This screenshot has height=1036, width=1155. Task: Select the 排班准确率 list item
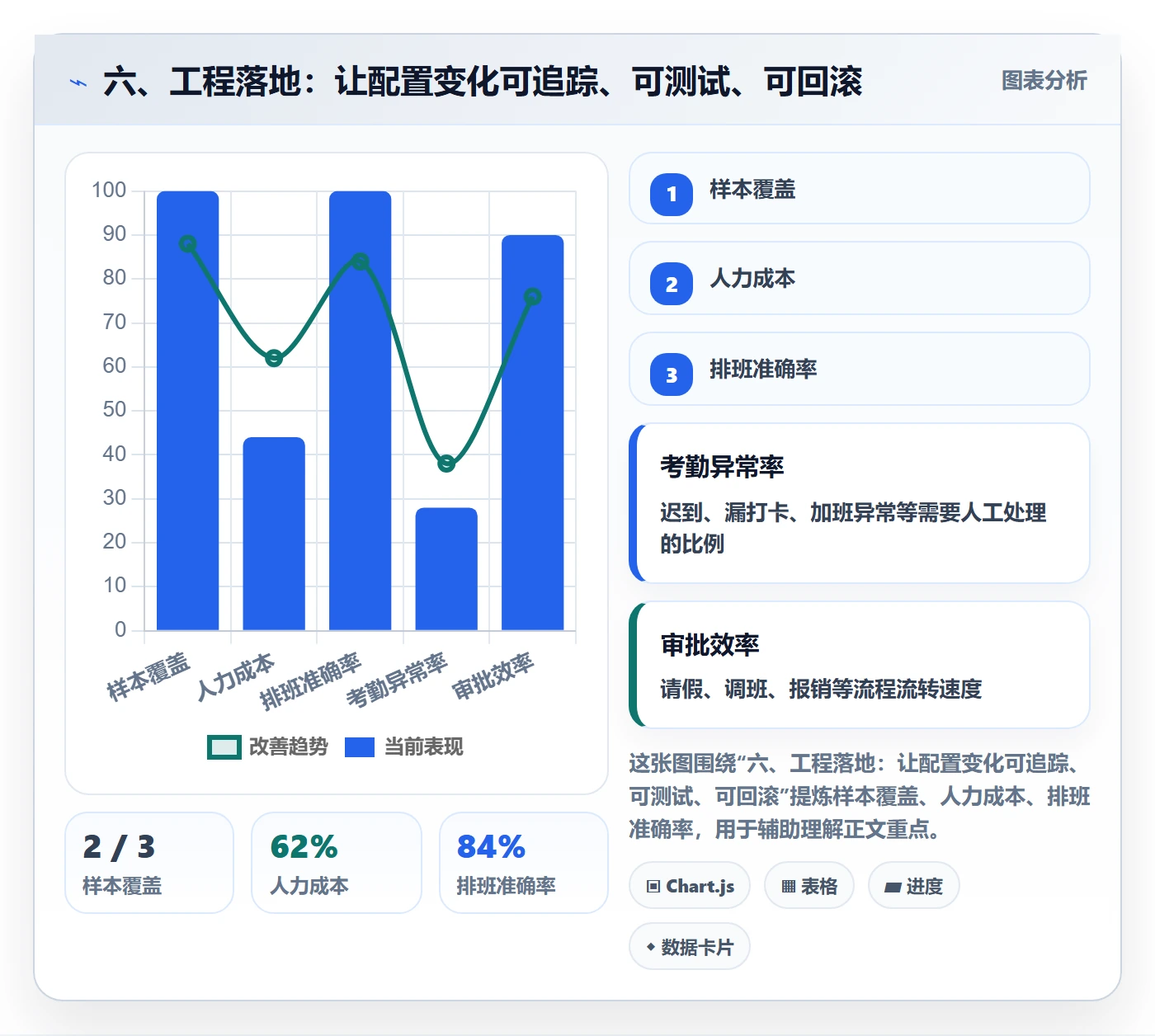tap(860, 369)
